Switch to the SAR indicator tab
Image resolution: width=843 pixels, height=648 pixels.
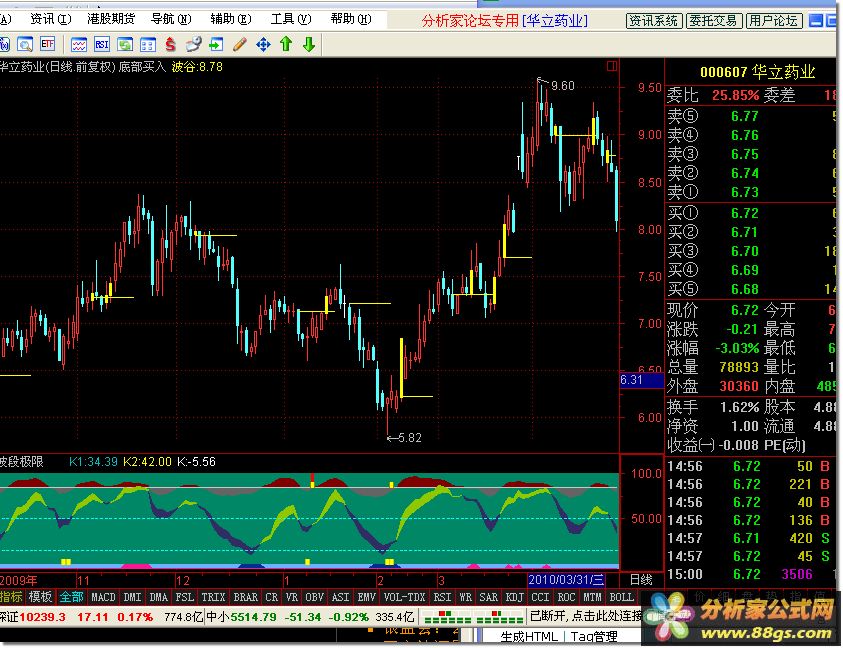click(488, 597)
